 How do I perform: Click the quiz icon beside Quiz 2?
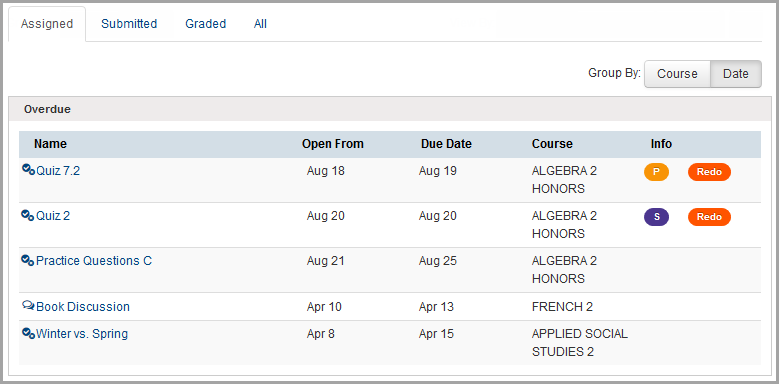click(28, 215)
